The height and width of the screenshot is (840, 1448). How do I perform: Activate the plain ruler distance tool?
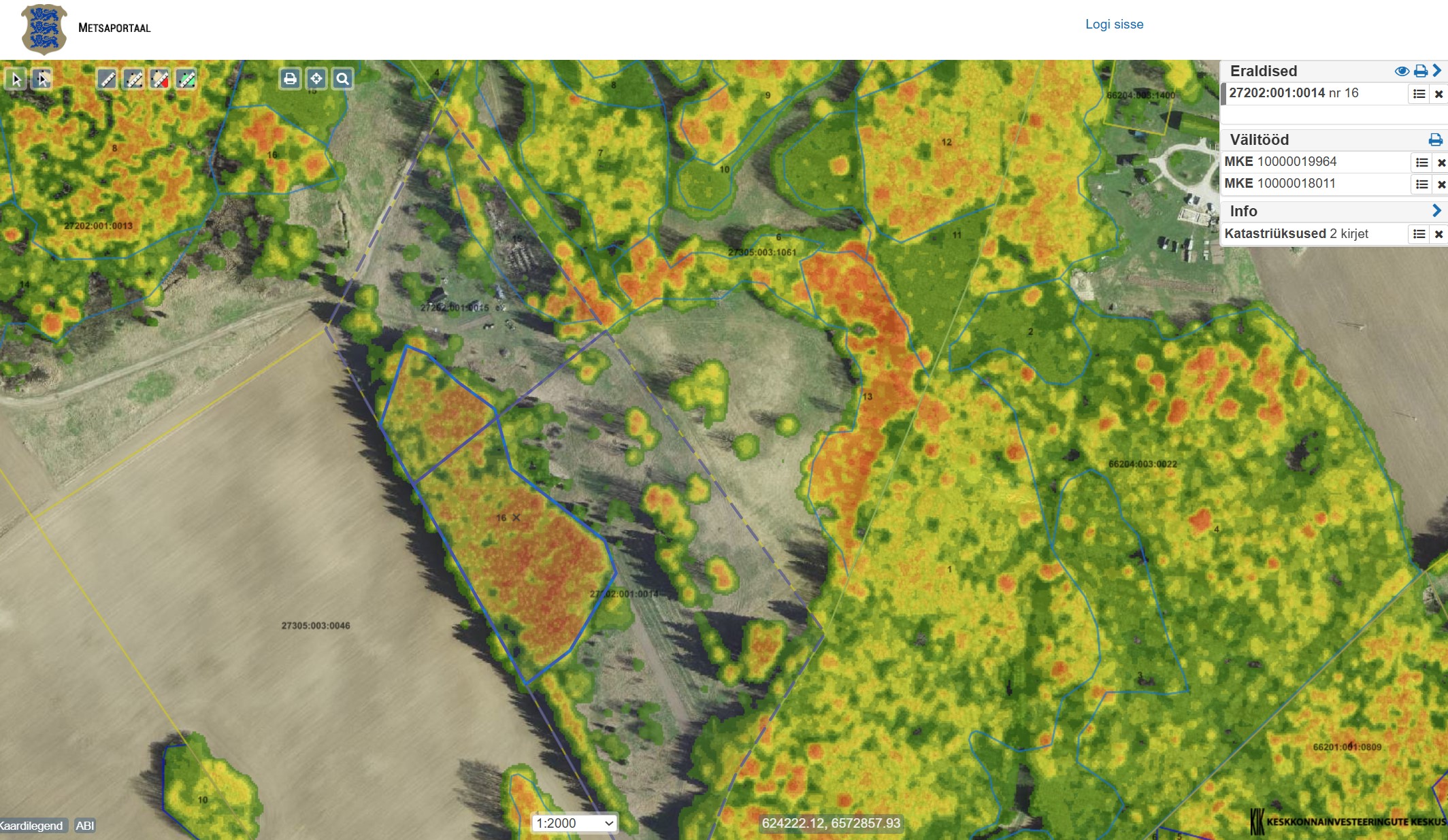[107, 80]
